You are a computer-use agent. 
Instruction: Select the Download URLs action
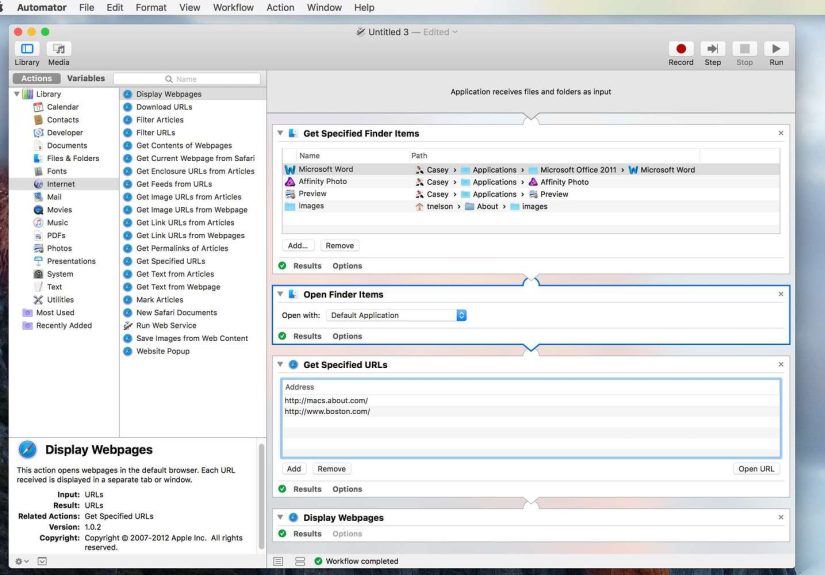coord(193,107)
